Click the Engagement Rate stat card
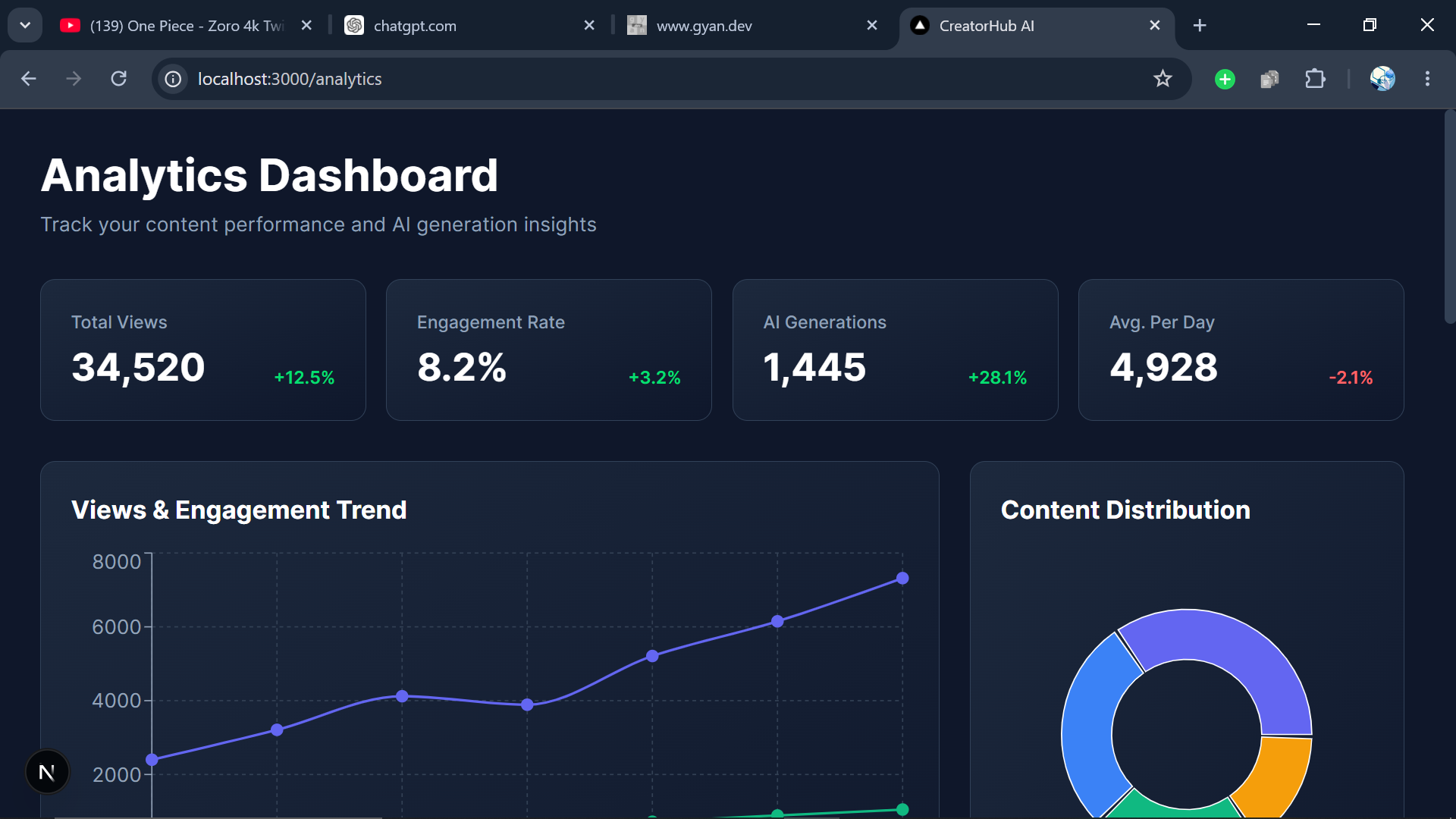 [x=549, y=350]
